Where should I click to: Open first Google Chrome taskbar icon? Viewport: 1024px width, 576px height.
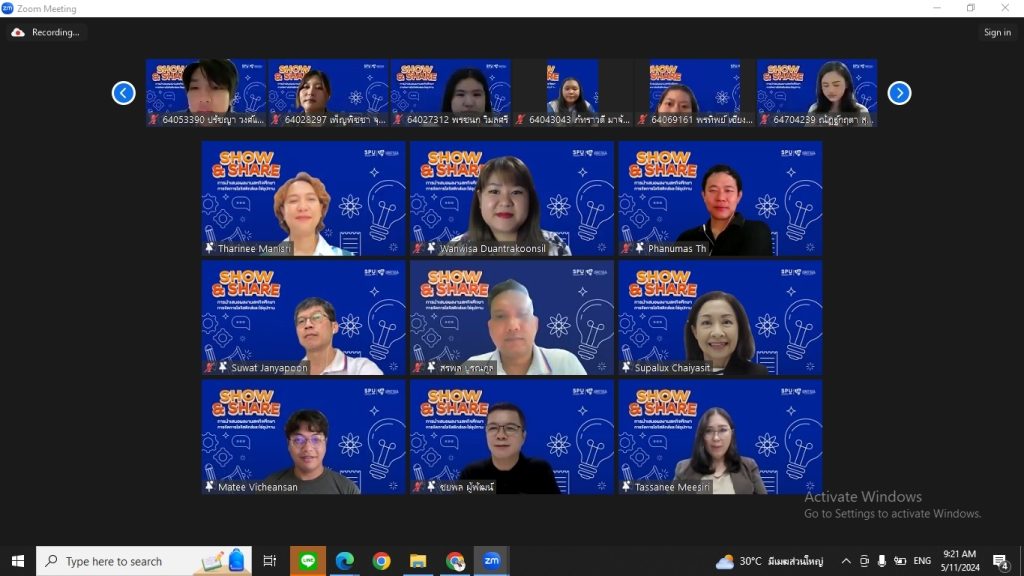pos(381,561)
